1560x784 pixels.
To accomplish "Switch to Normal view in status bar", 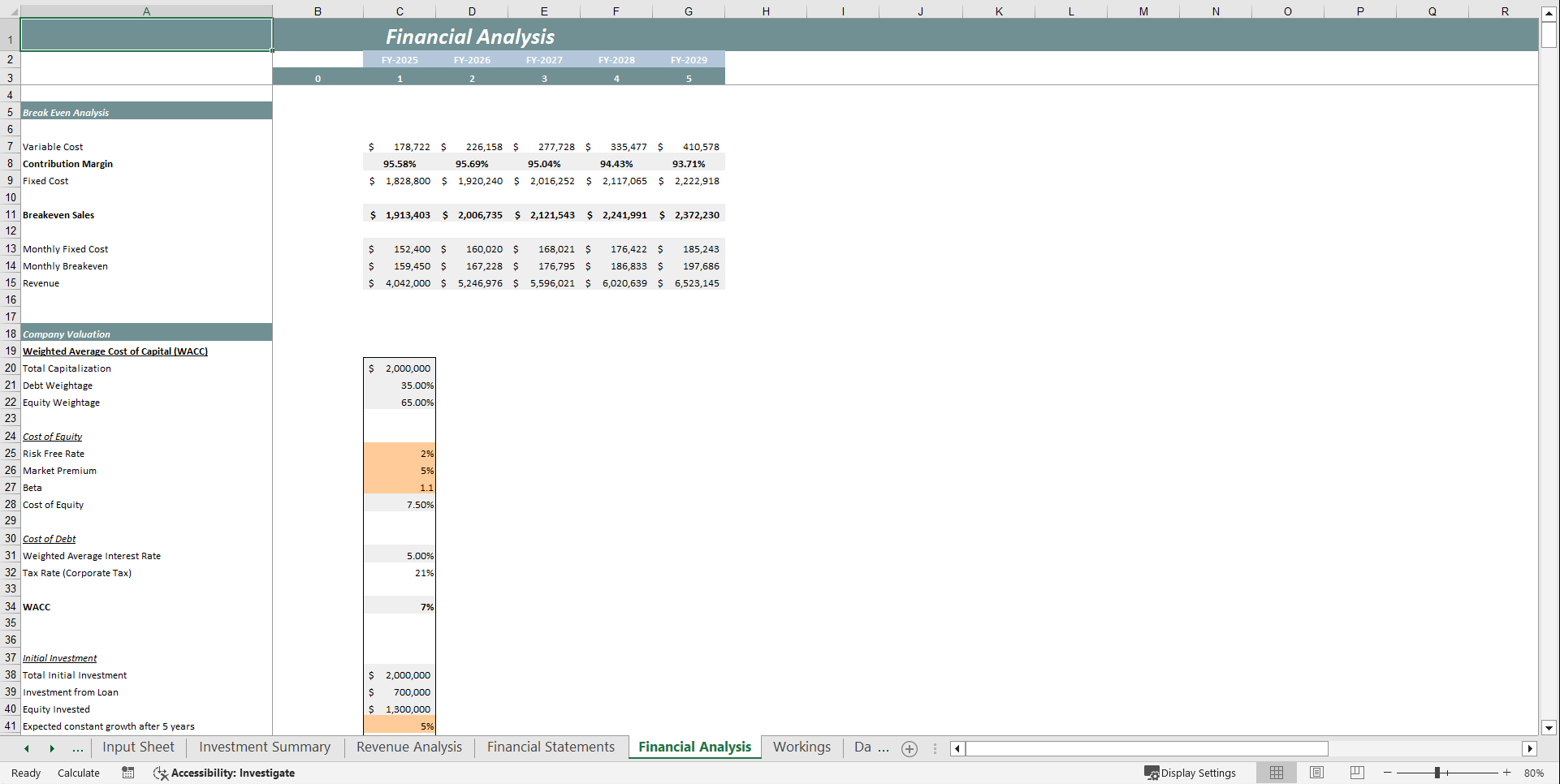I will (1276, 773).
